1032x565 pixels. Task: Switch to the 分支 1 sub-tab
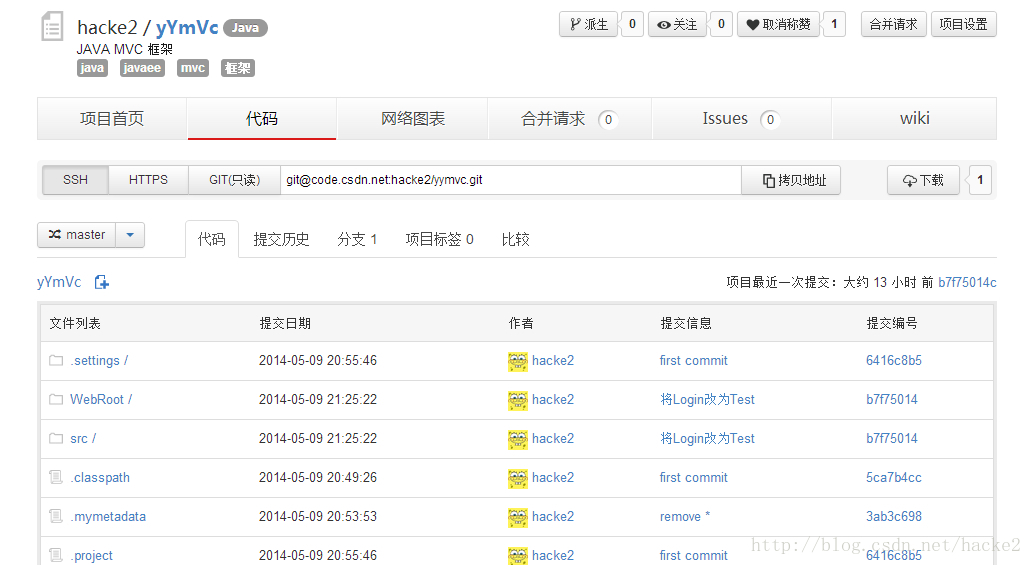pyautogui.click(x=357, y=239)
